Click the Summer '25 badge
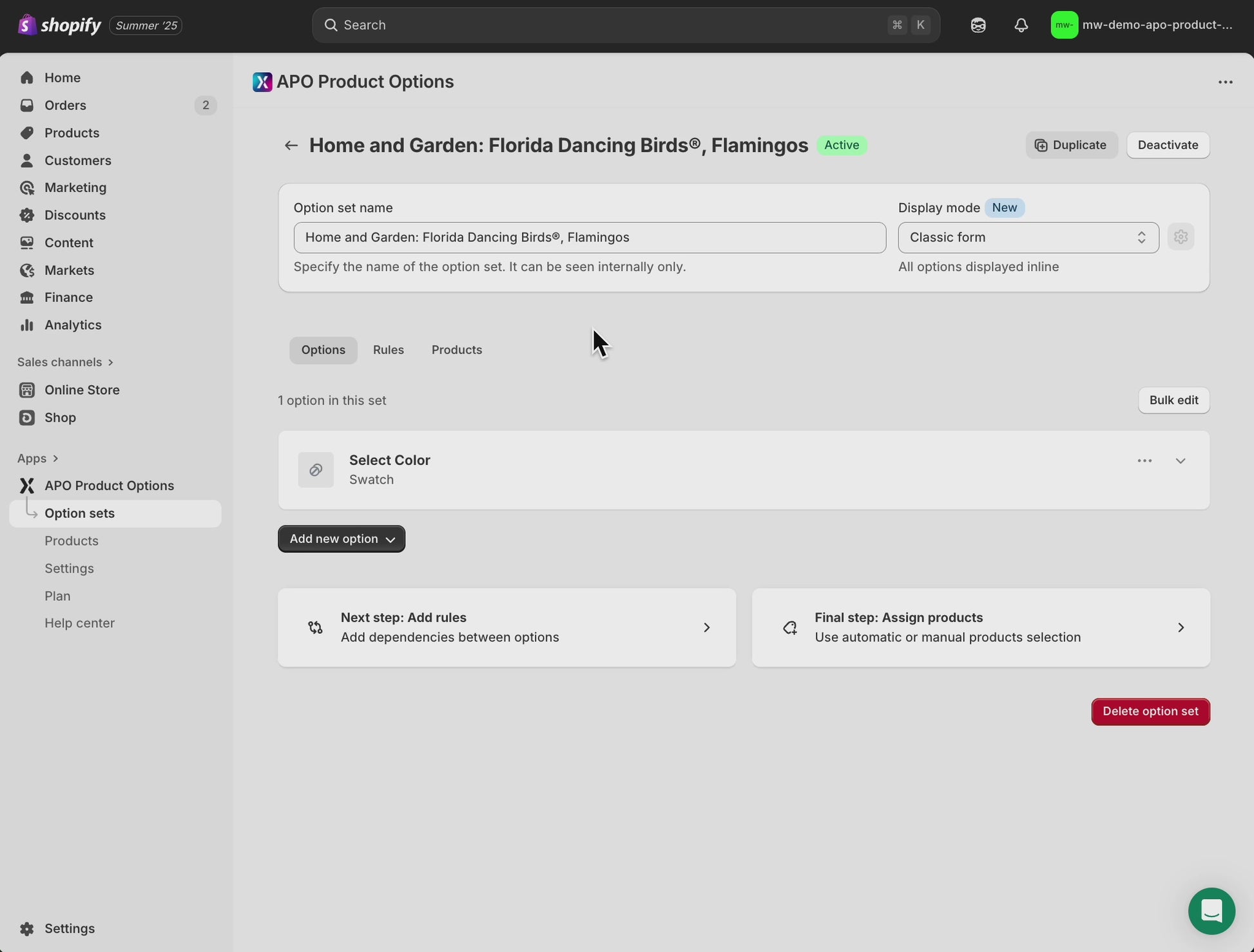1254x952 pixels. point(146,26)
